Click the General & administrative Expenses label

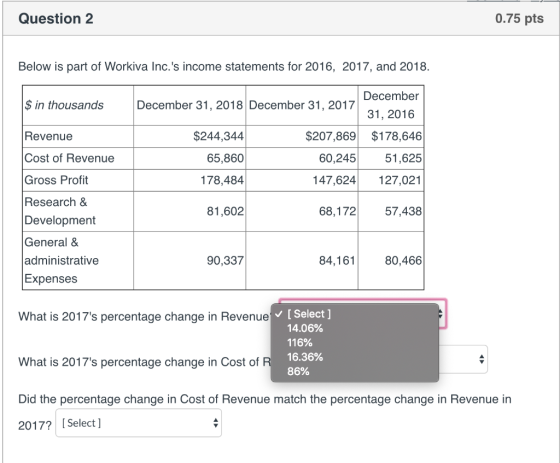[78, 260]
